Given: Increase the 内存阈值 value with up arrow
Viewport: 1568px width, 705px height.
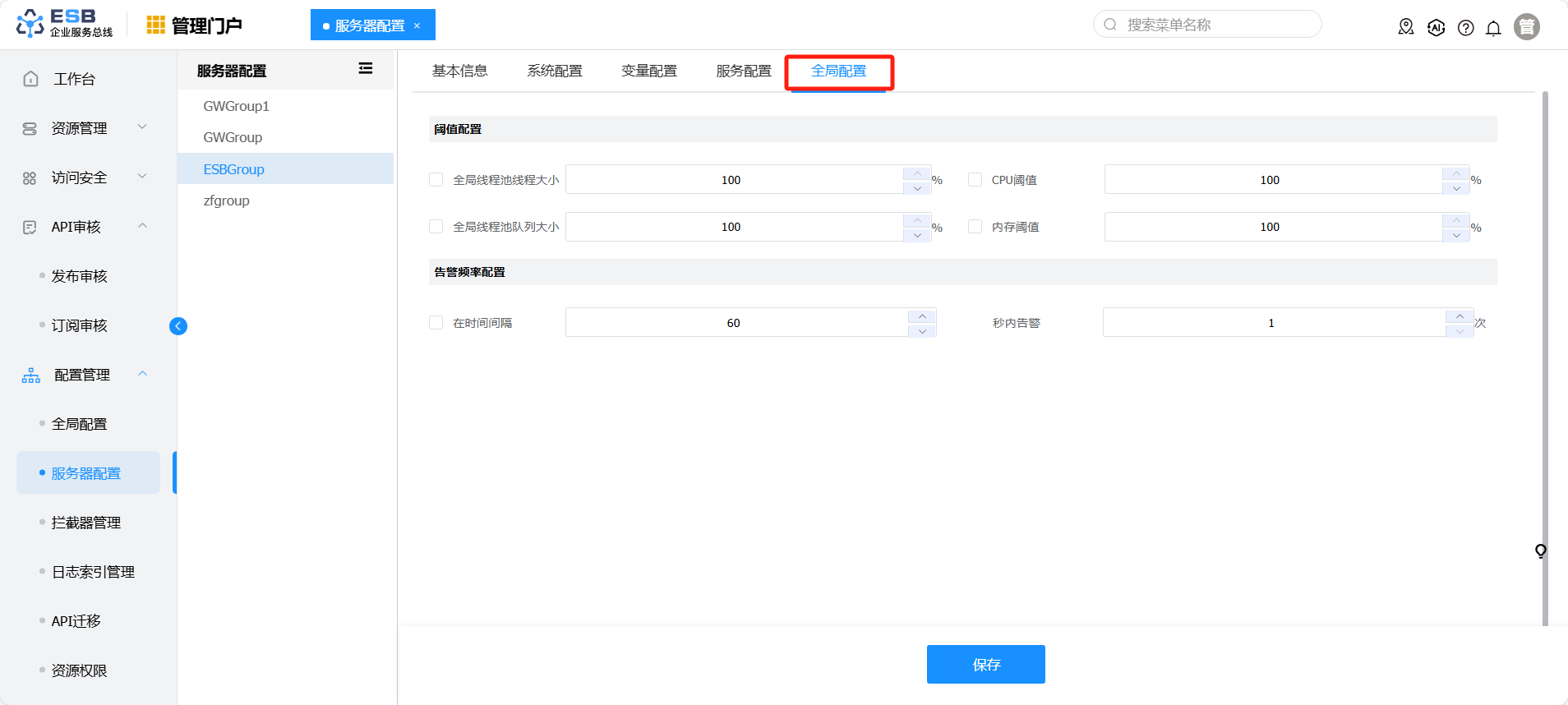Looking at the screenshot, I should 1456,220.
